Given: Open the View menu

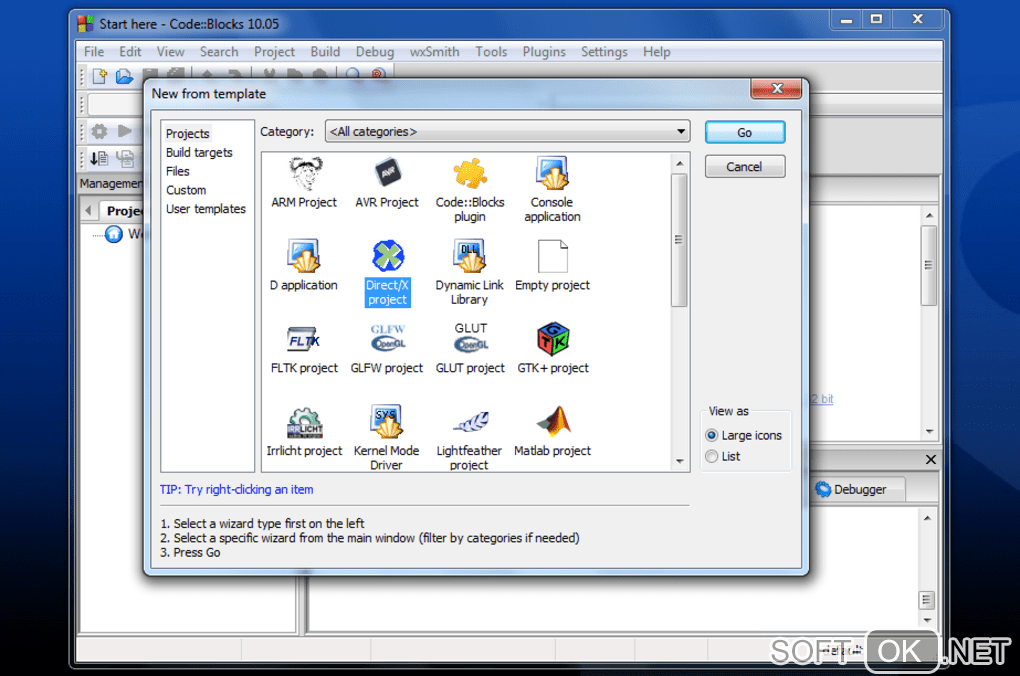Looking at the screenshot, I should point(170,51).
